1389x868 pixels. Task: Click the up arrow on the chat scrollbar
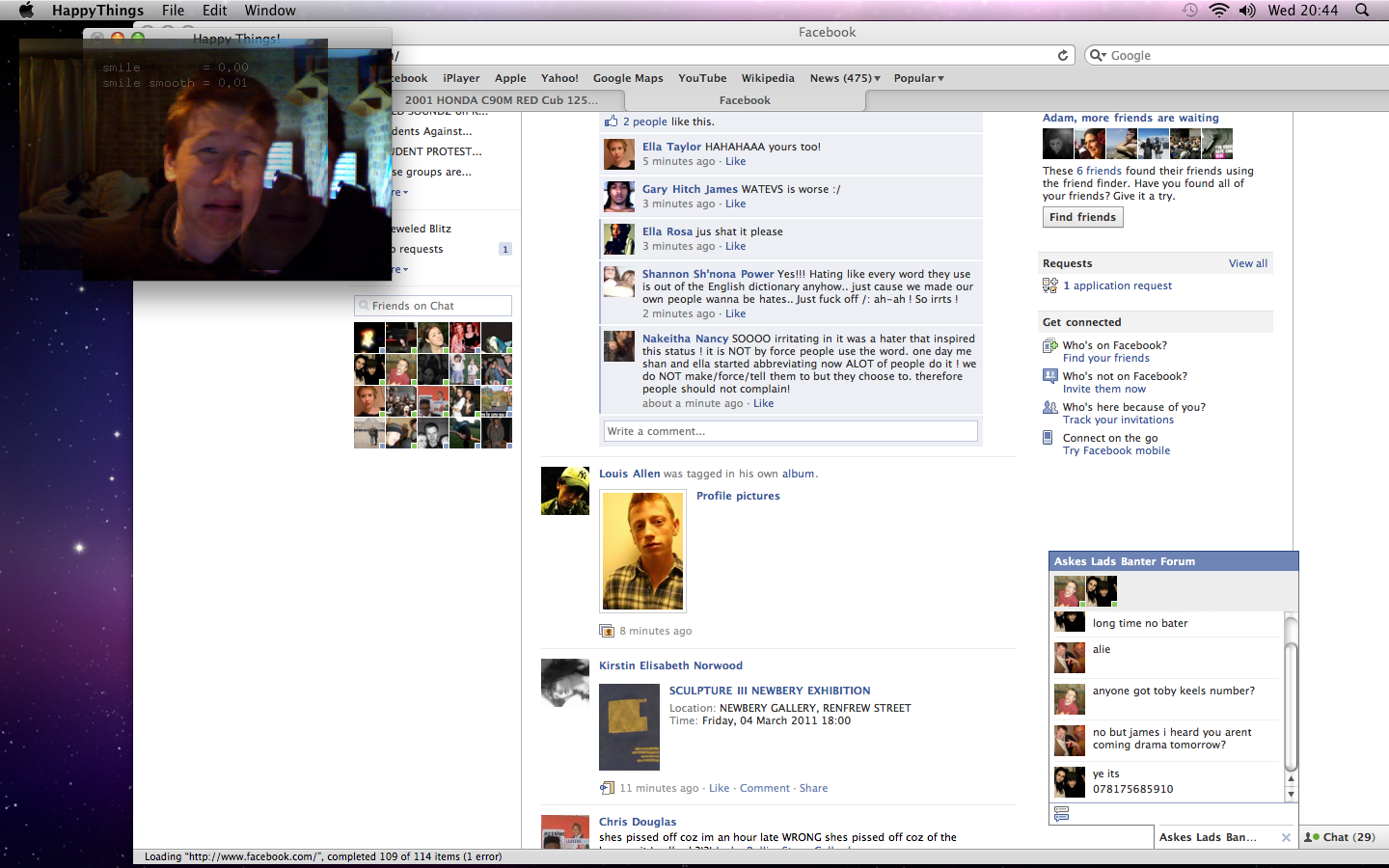[x=1292, y=778]
